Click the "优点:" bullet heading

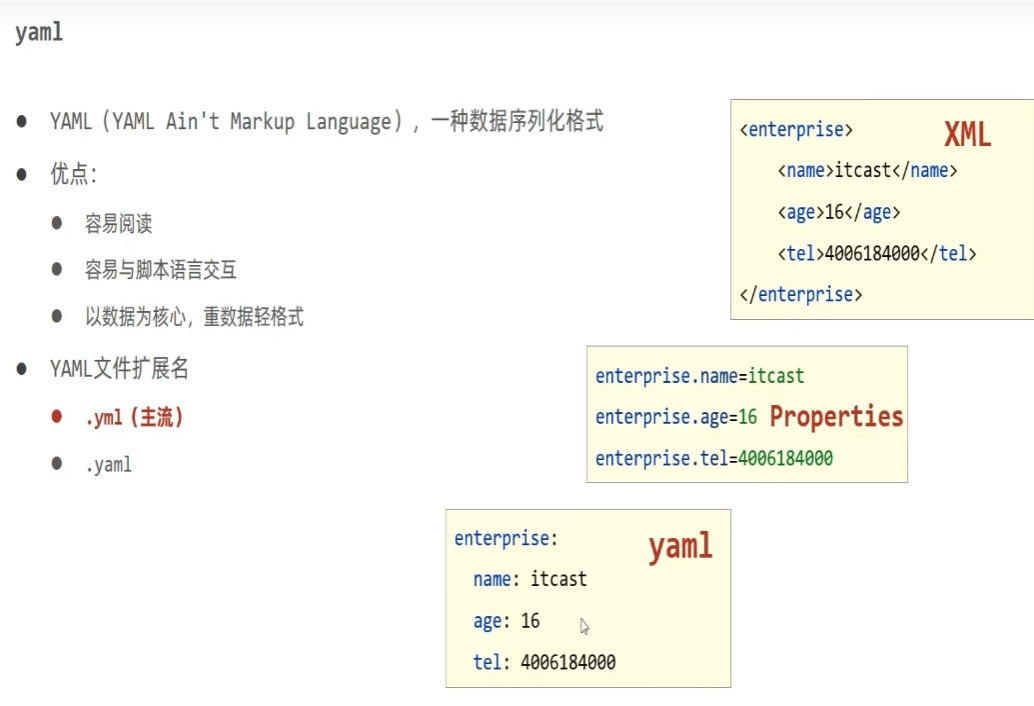(73, 175)
